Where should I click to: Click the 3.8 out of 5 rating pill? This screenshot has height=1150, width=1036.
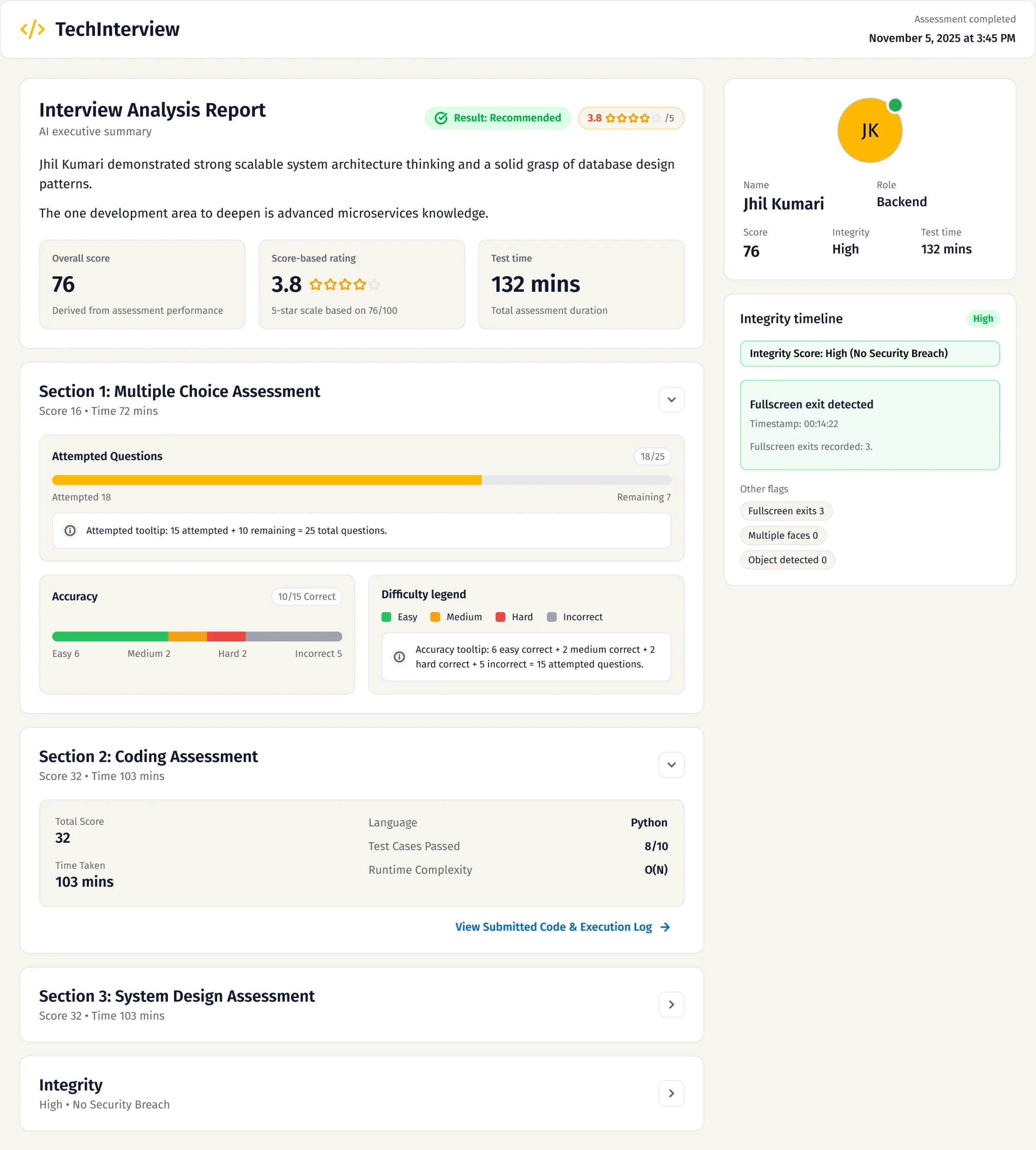pos(631,118)
